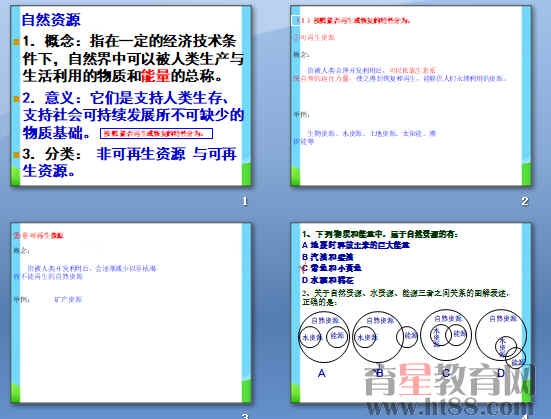Screen dimensions: 551x419
Task: Click the red word 能量 on slide 1
Action: click(156, 76)
